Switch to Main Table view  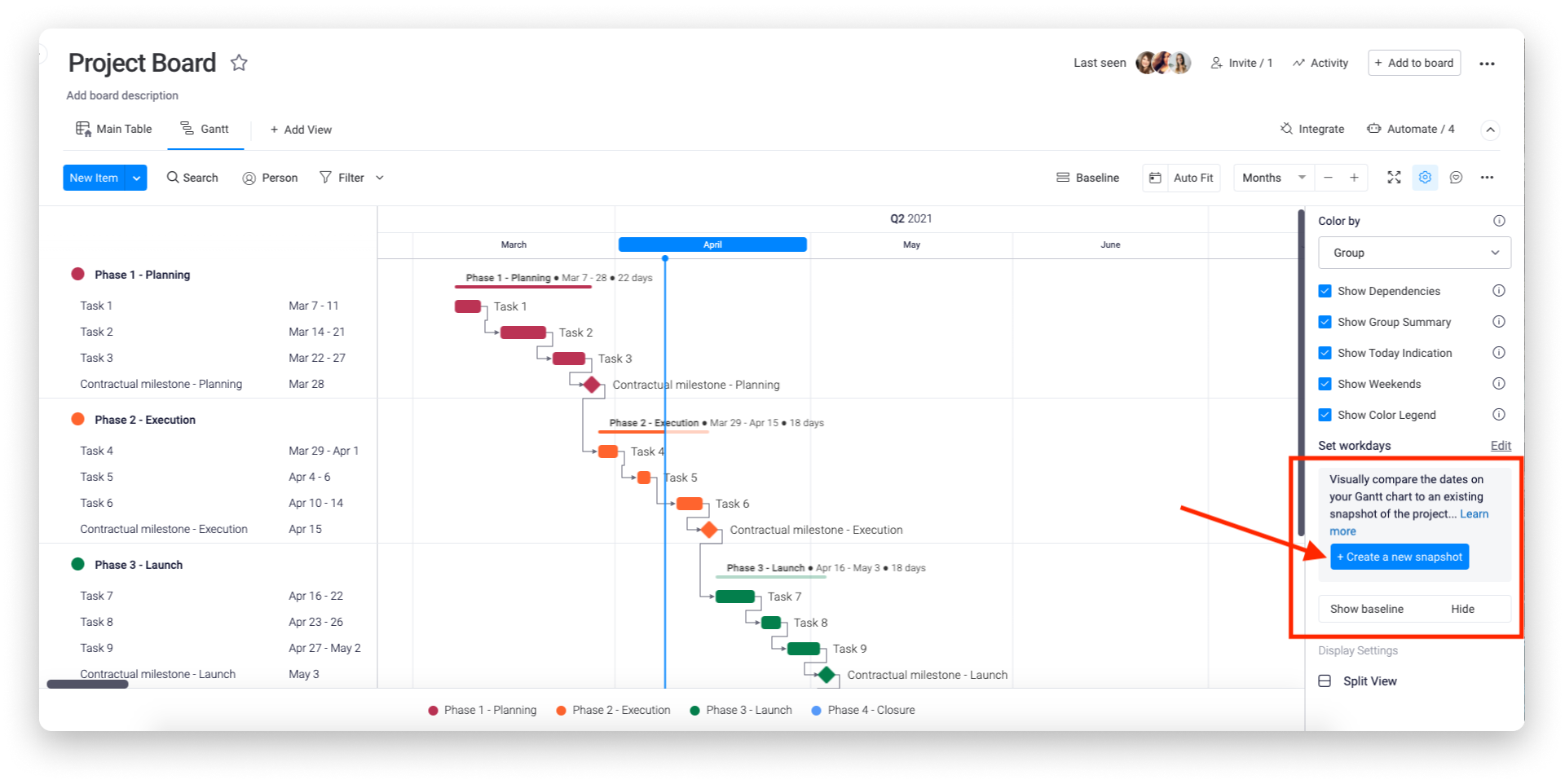click(x=114, y=129)
